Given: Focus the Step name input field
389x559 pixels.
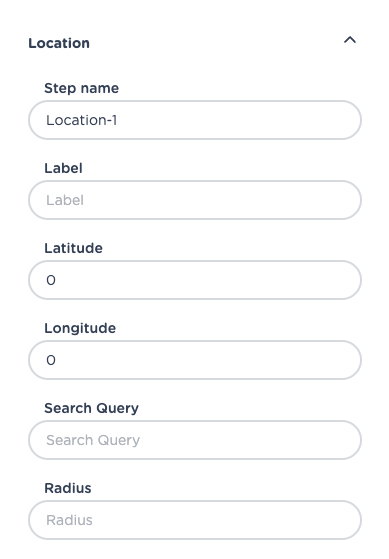Looking at the screenshot, I should tap(195, 120).
